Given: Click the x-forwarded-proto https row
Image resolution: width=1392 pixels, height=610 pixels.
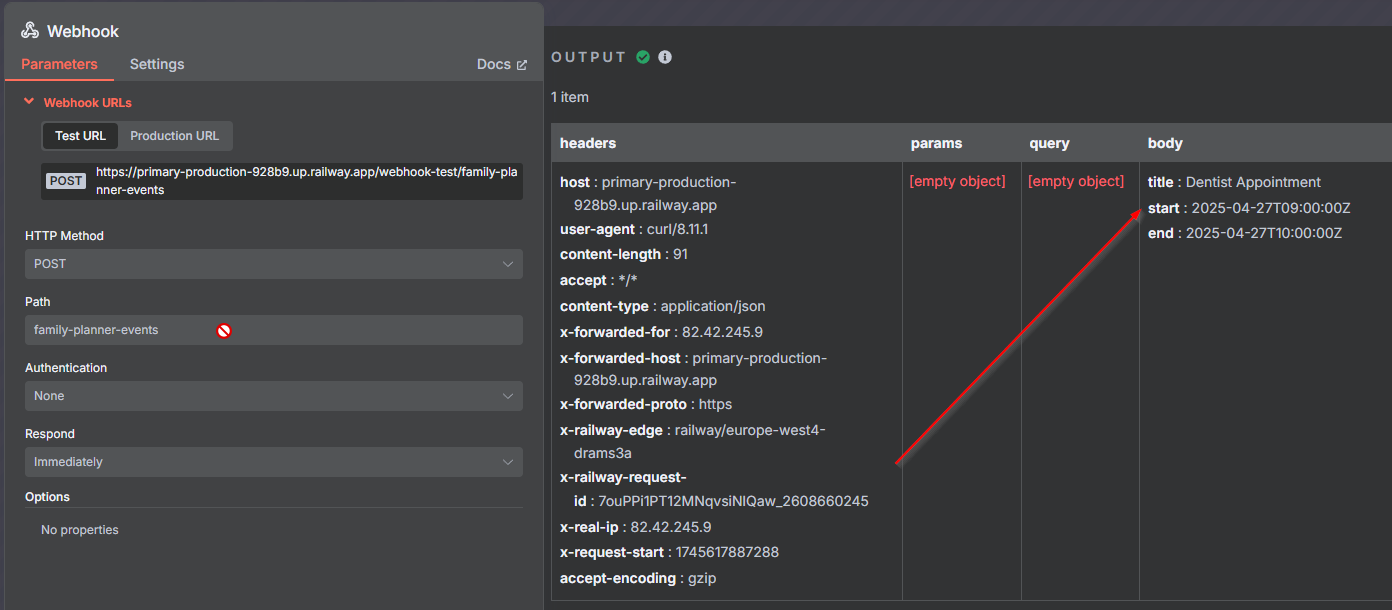Looking at the screenshot, I should tap(646, 404).
